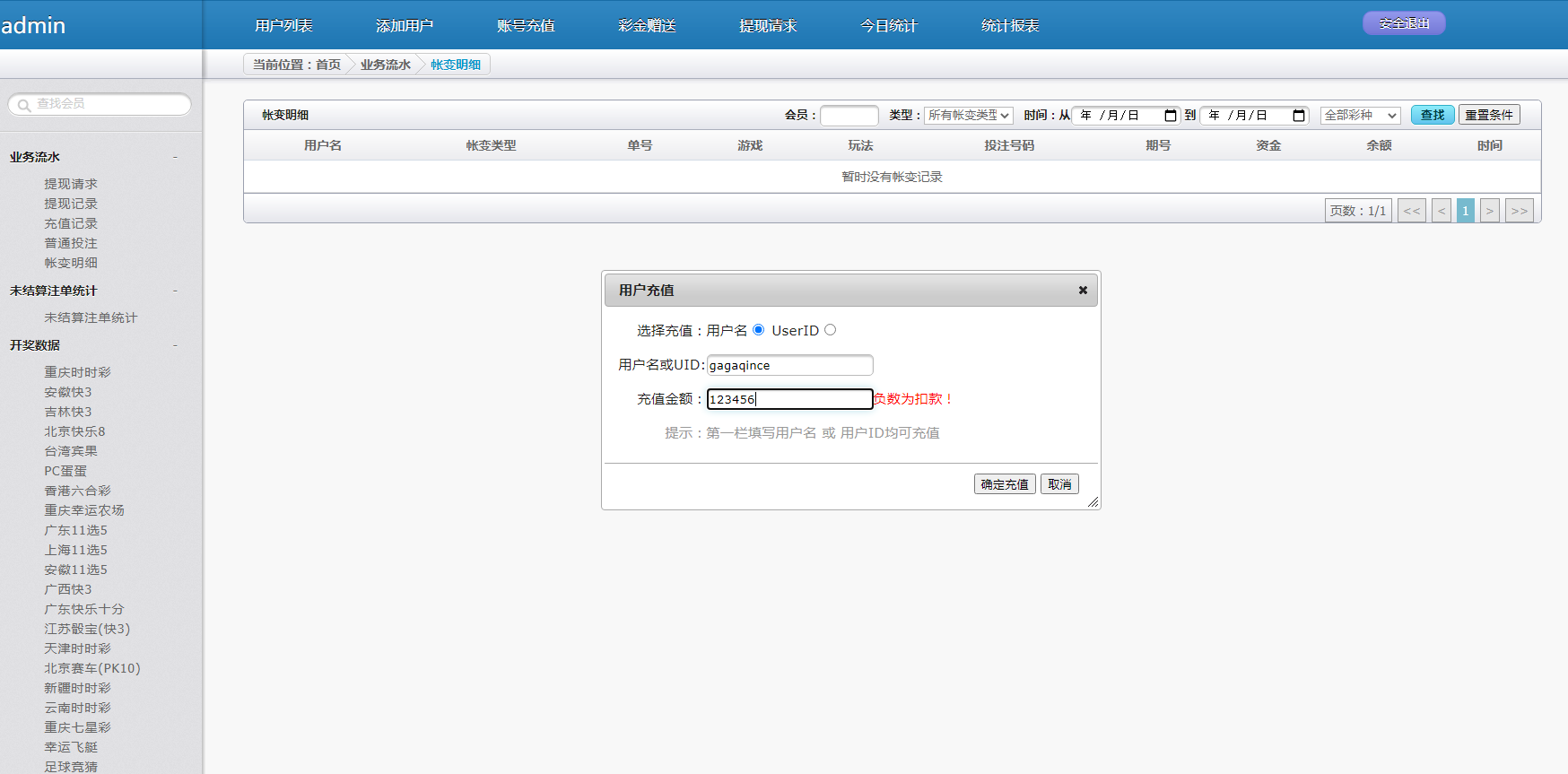1568x774 pixels.
Task: Open the 全部彩种 lottery dropdown
Action: click(1360, 116)
